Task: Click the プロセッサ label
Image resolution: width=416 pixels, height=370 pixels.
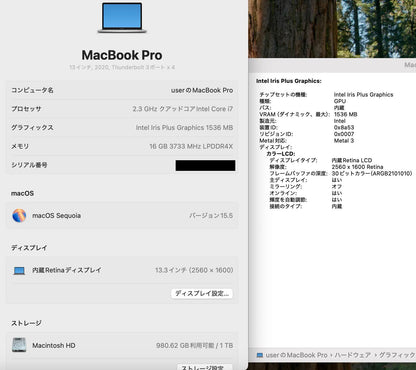Action: click(26, 109)
